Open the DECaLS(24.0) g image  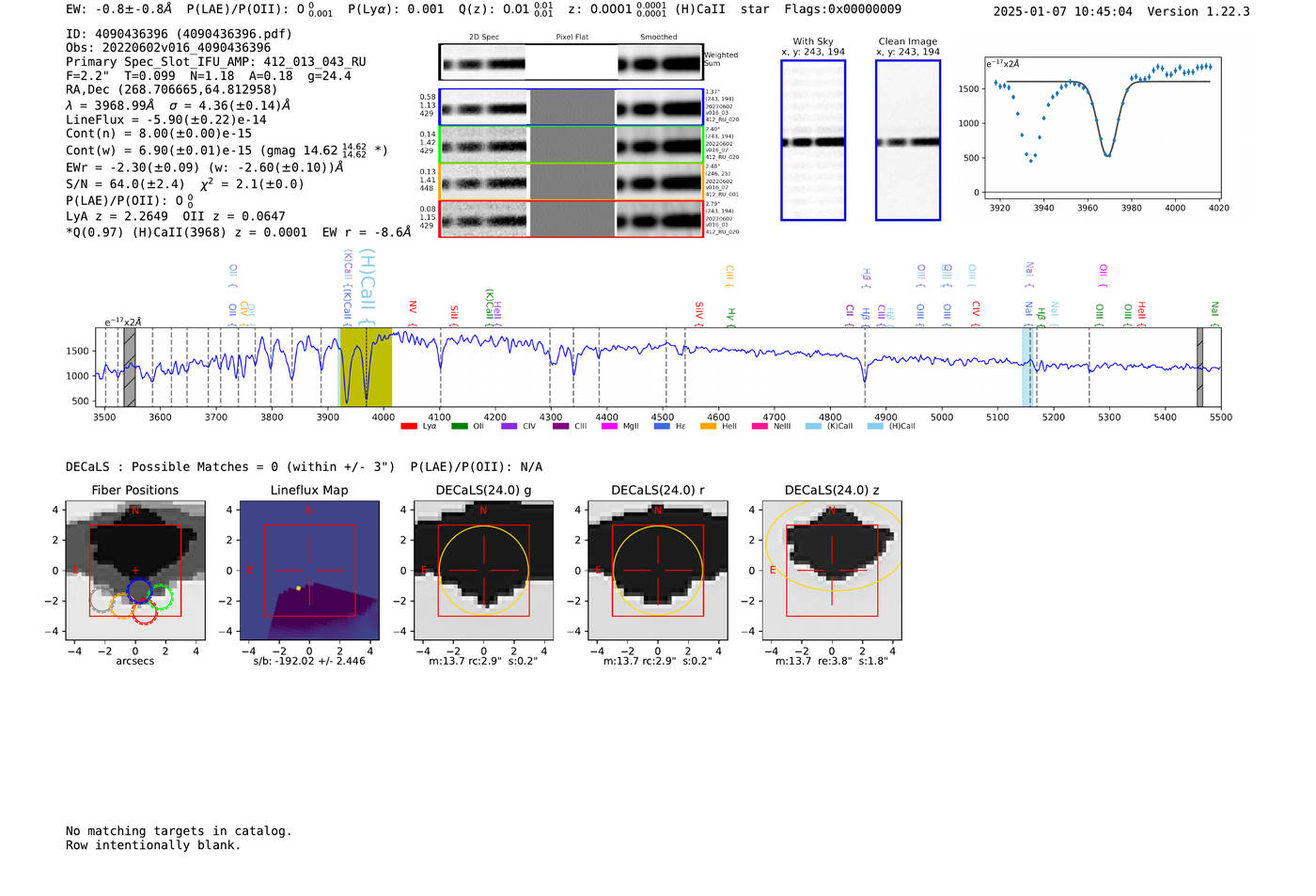484,571
